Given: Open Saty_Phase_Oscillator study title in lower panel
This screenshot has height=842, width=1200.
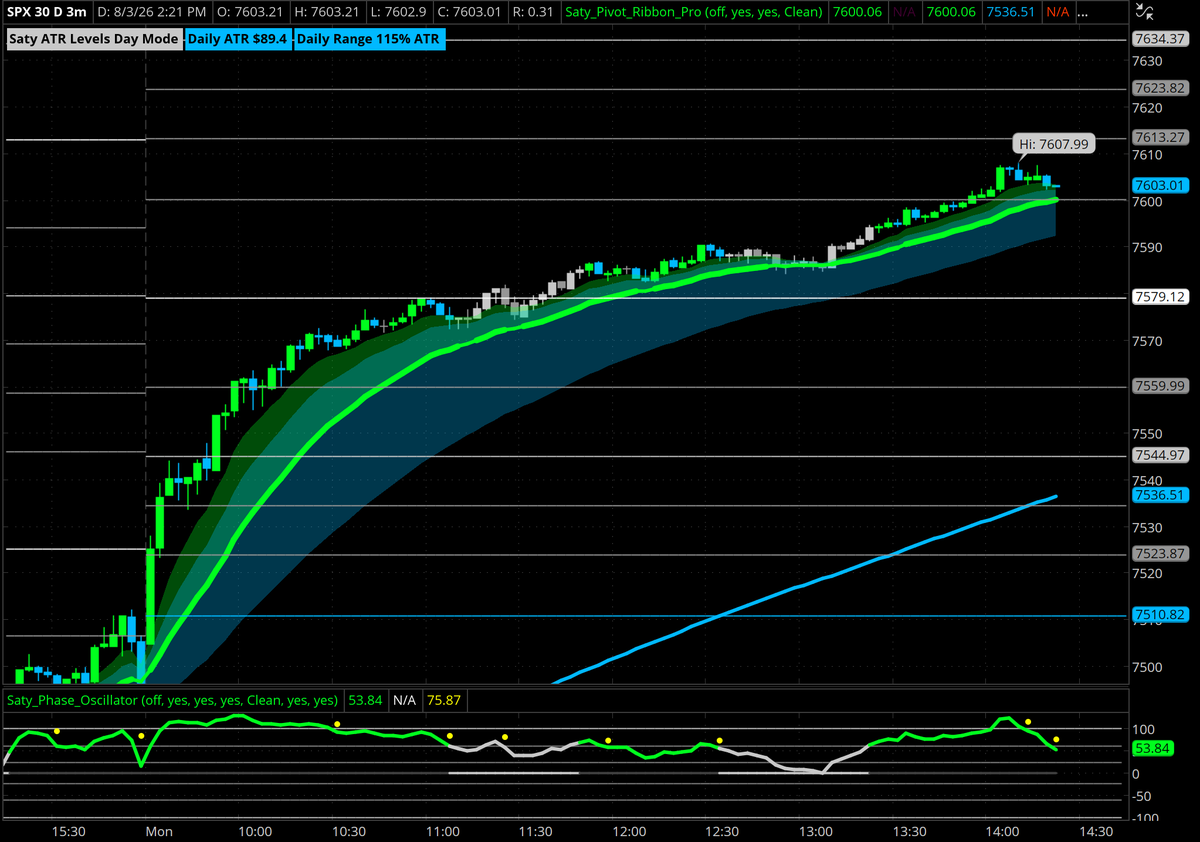Looking at the screenshot, I should pyautogui.click(x=172, y=700).
